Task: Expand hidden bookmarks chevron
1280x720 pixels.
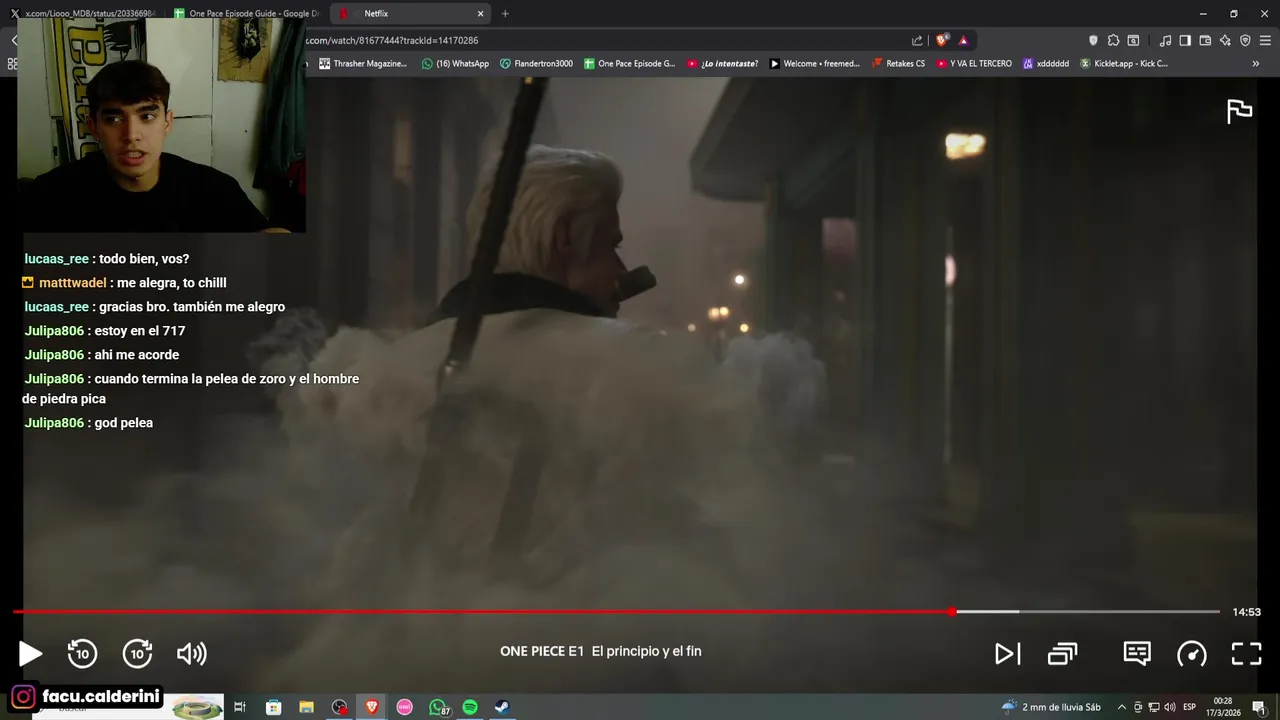Action: click(x=1256, y=64)
